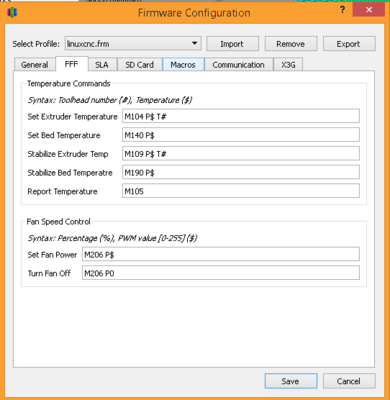Switch to the X3G tab
This screenshot has width=390, height=400.
(288, 65)
